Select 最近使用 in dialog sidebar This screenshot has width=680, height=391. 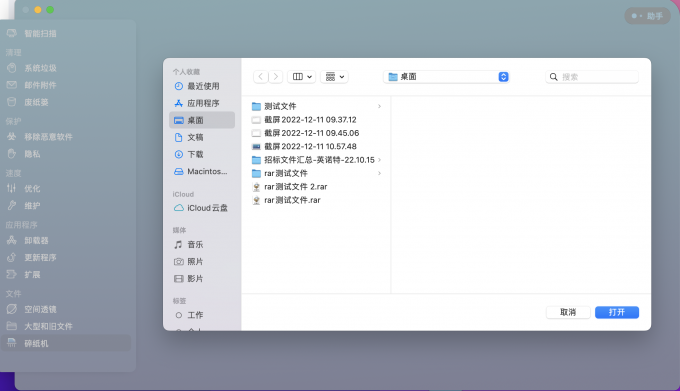click(x=202, y=86)
